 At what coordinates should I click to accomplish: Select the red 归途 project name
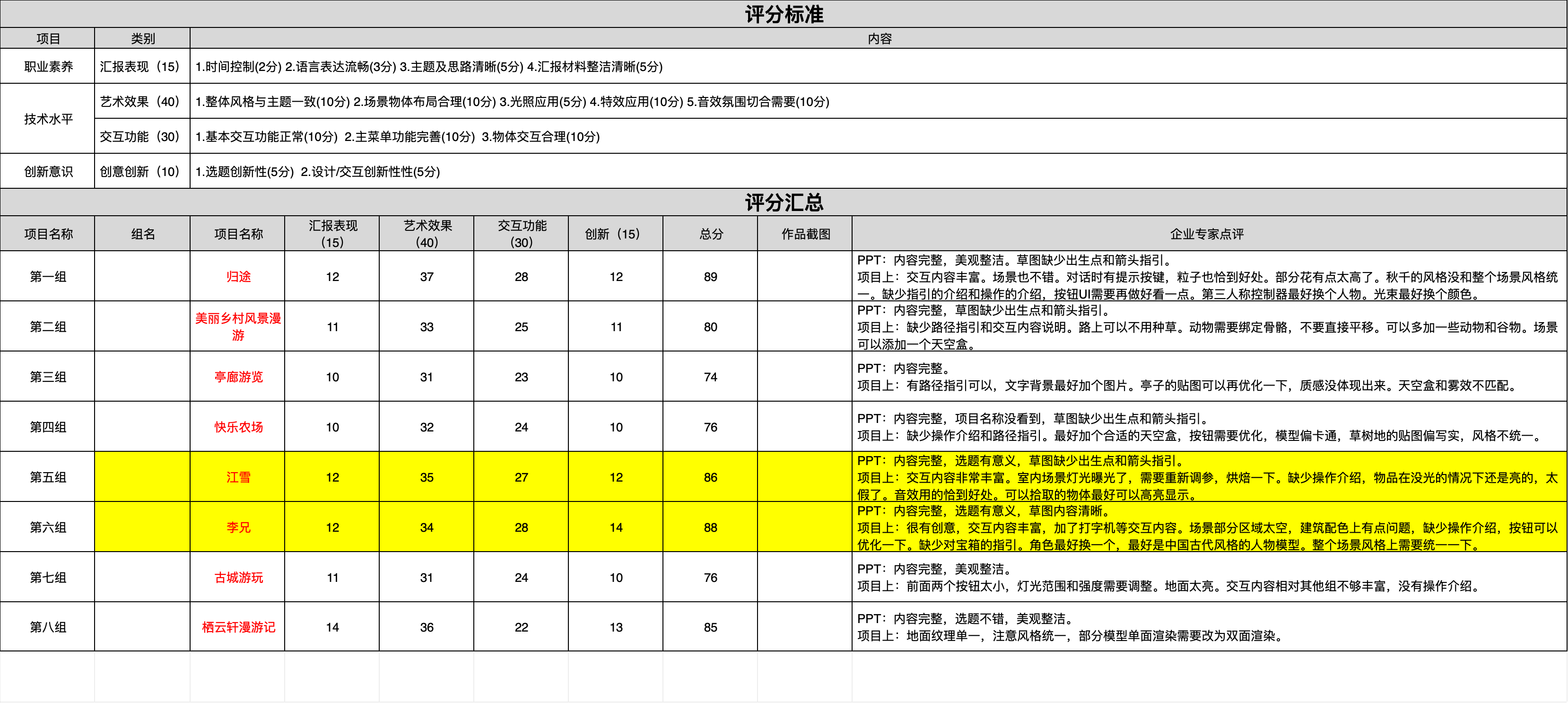tap(238, 277)
